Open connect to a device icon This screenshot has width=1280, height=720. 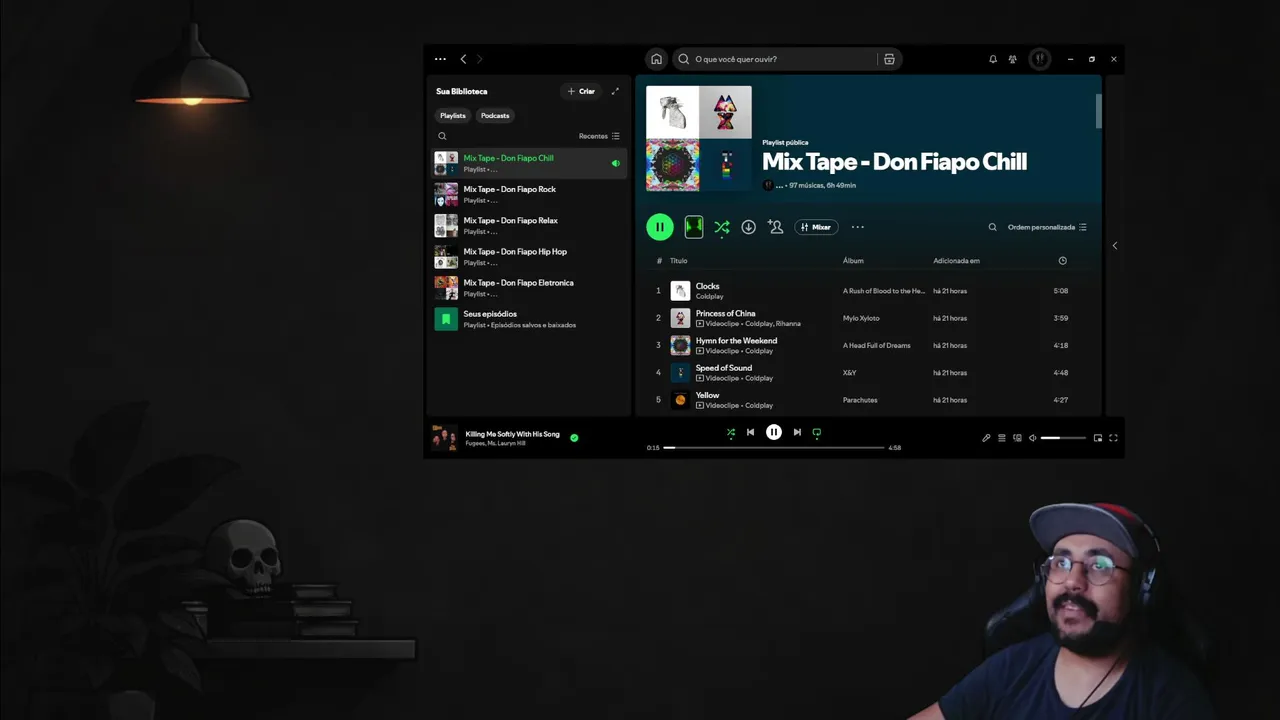(1017, 438)
